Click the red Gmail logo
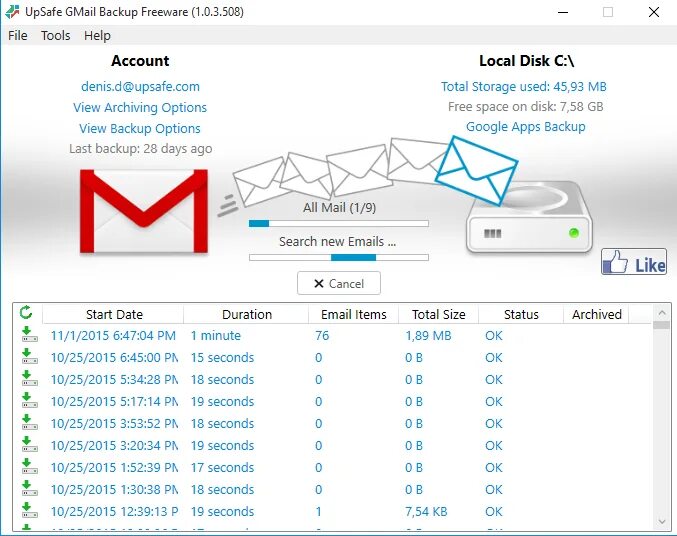Image resolution: width=677 pixels, height=536 pixels. (144, 211)
